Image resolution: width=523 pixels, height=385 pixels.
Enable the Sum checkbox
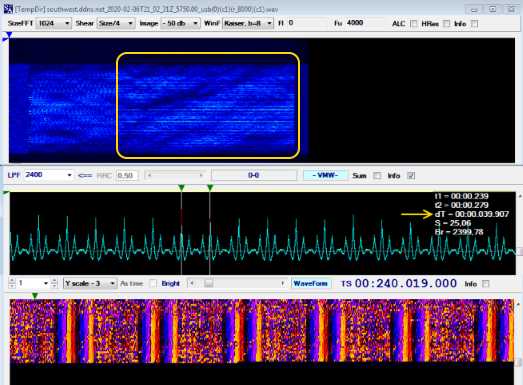tap(377, 175)
